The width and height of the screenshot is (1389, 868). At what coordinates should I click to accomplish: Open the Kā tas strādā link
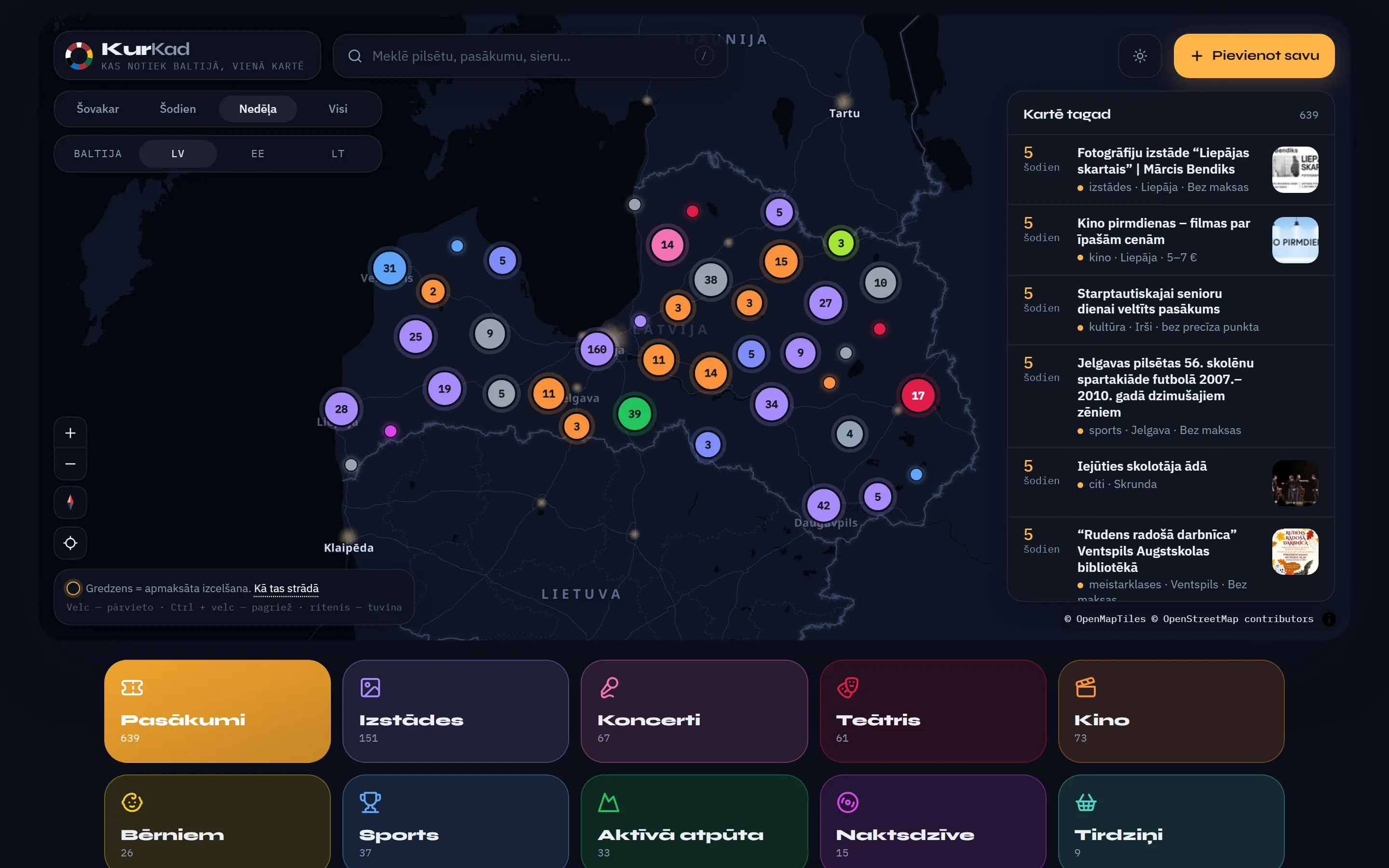(x=286, y=588)
